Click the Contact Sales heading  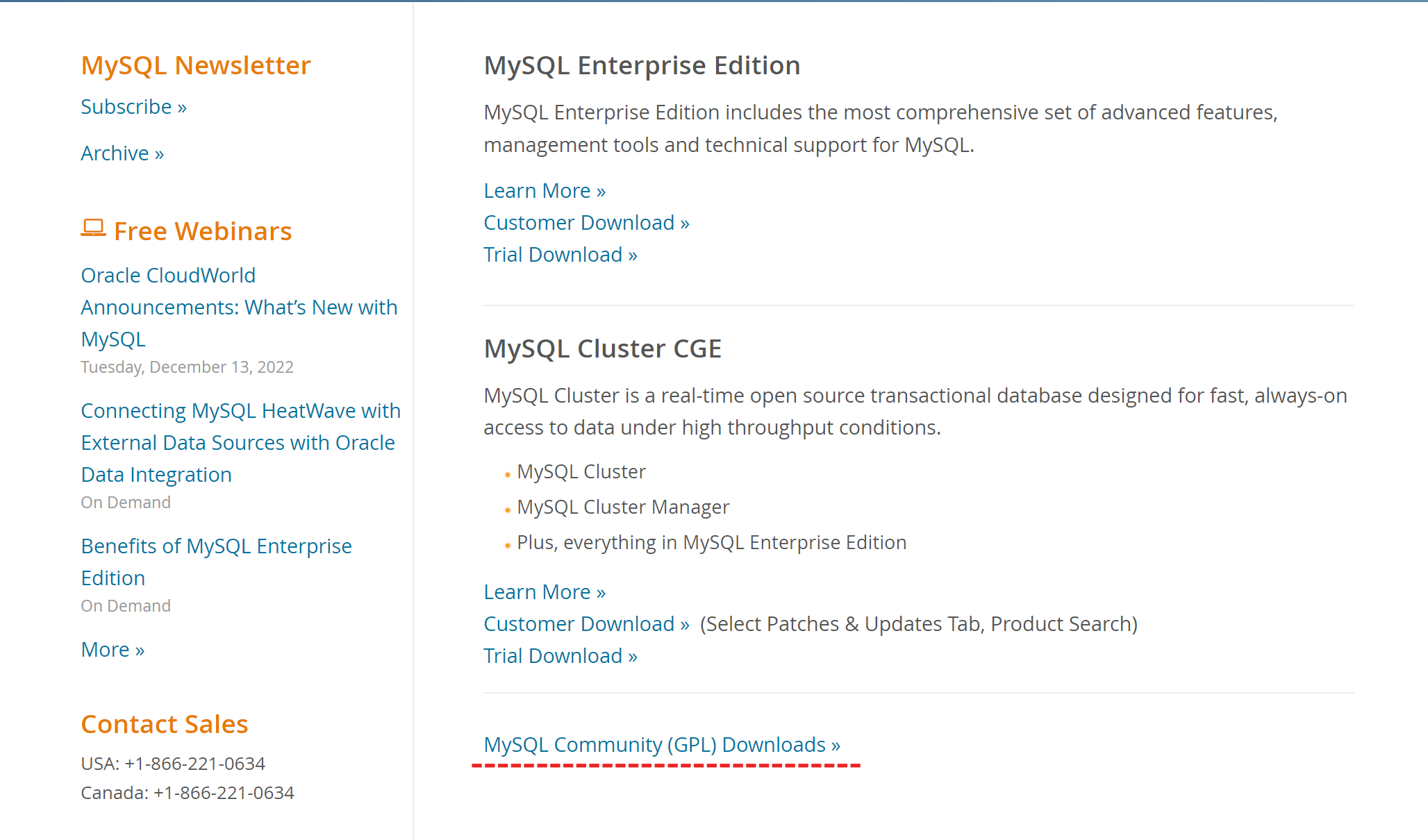[165, 724]
